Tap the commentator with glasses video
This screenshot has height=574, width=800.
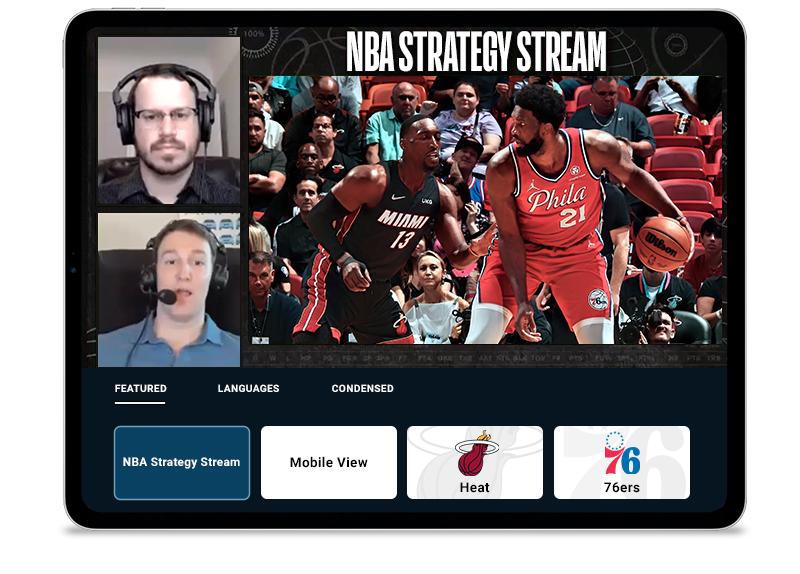pyautogui.click(x=169, y=120)
